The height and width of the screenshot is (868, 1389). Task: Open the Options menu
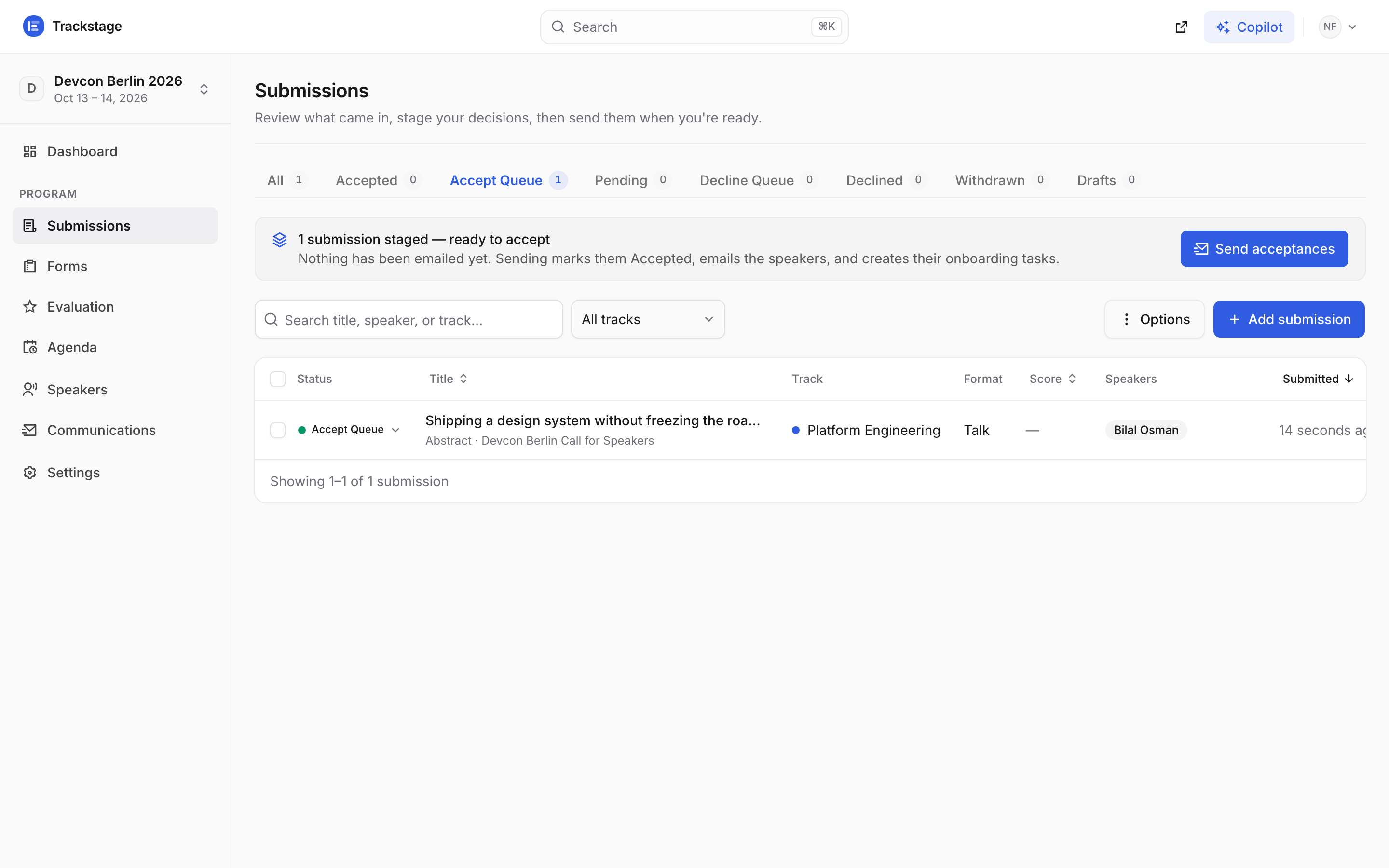[1154, 319]
